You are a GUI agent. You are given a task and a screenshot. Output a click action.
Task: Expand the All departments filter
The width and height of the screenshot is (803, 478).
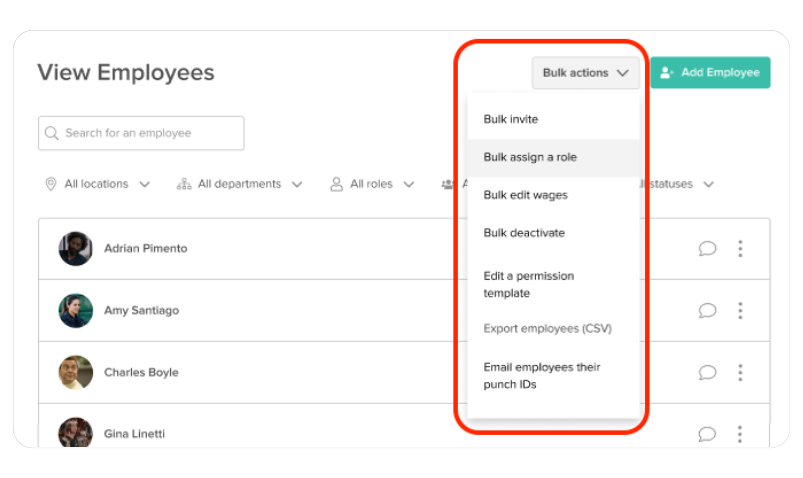click(x=240, y=184)
